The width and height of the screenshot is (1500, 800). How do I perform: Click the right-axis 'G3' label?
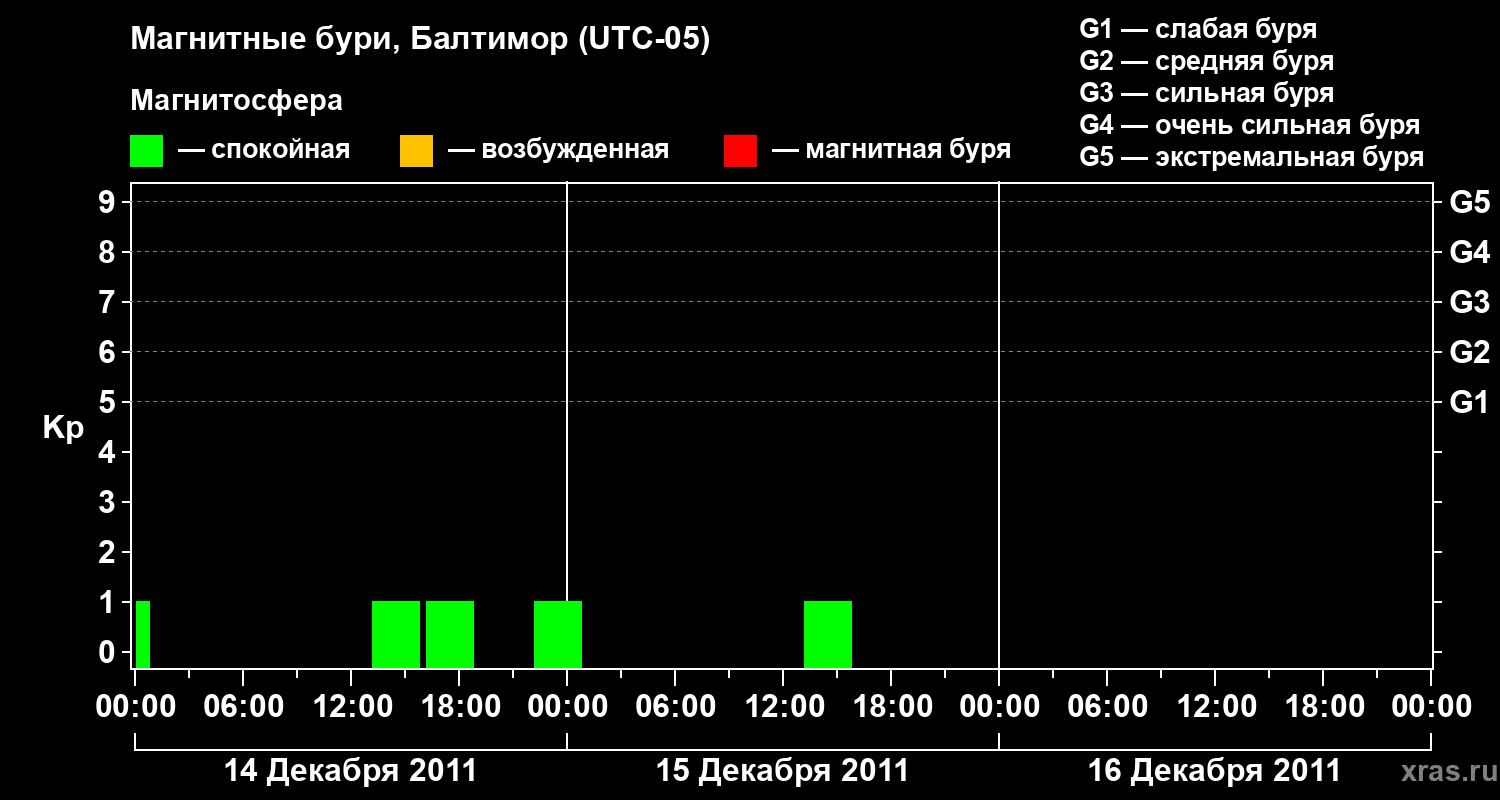(x=1469, y=302)
